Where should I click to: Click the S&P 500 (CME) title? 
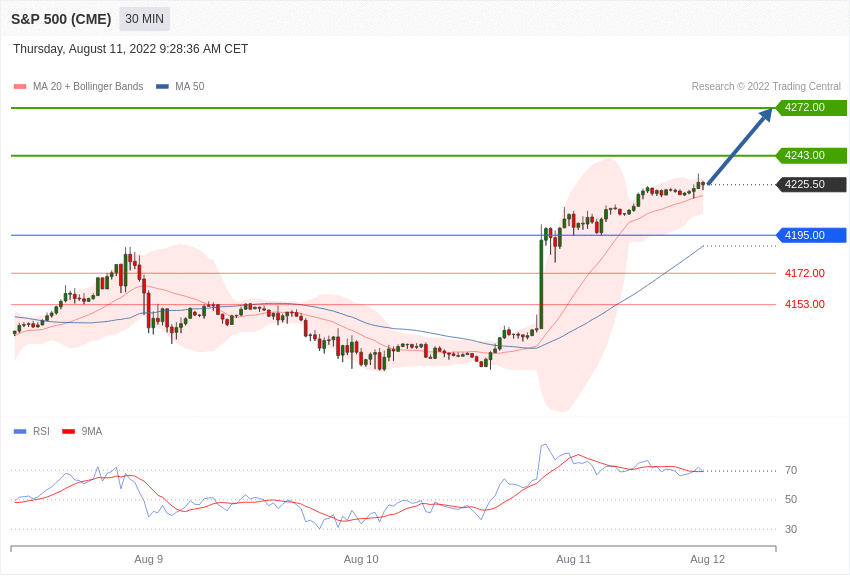(61, 19)
